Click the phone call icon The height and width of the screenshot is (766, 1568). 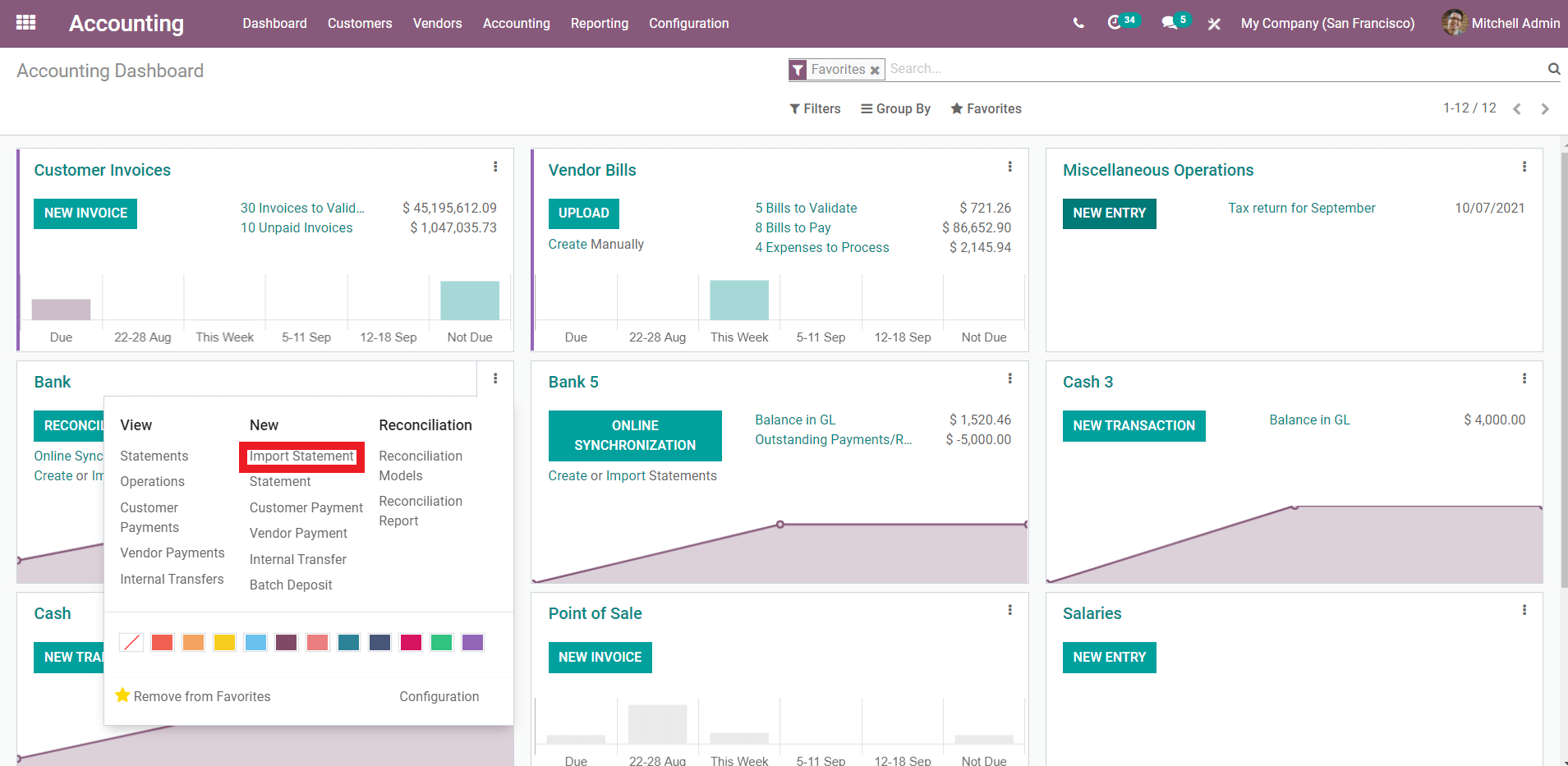[x=1078, y=23]
